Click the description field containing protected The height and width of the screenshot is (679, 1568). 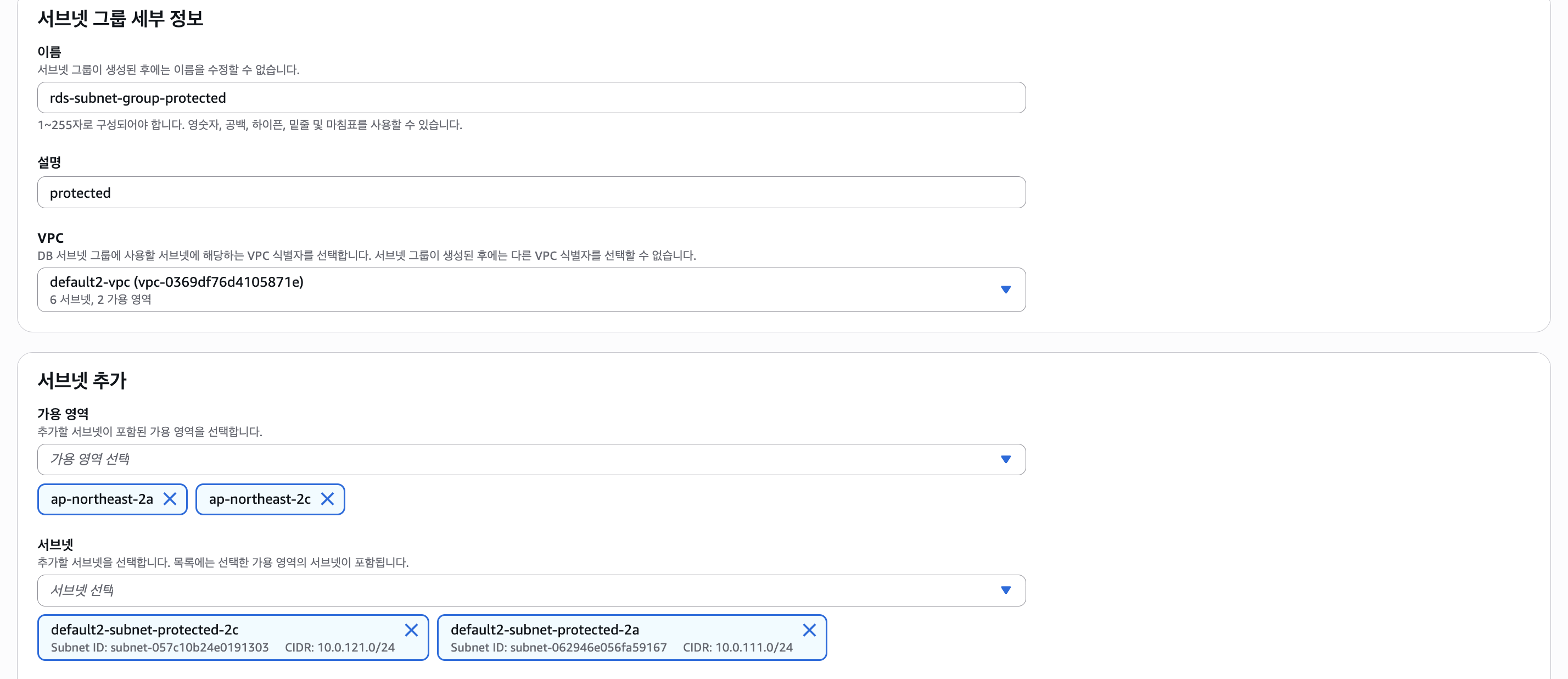[531, 192]
